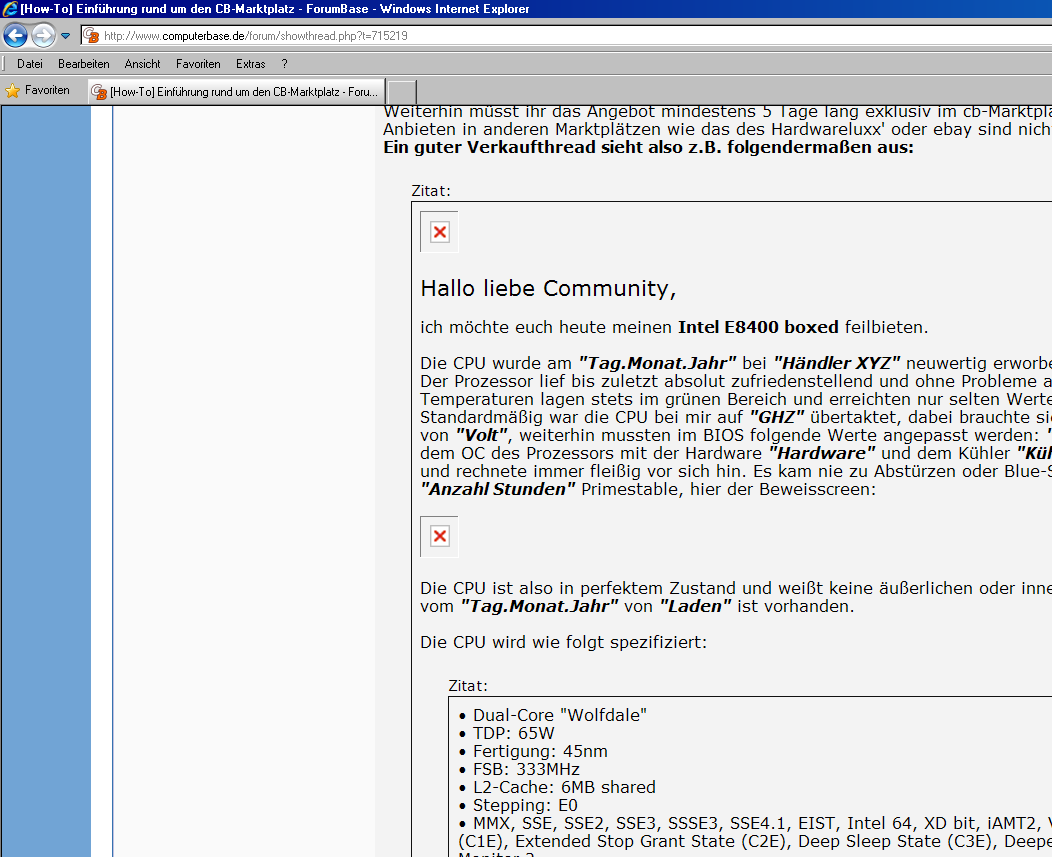Open the recent pages dropdown arrow
The image size is (1052, 857).
click(x=65, y=36)
